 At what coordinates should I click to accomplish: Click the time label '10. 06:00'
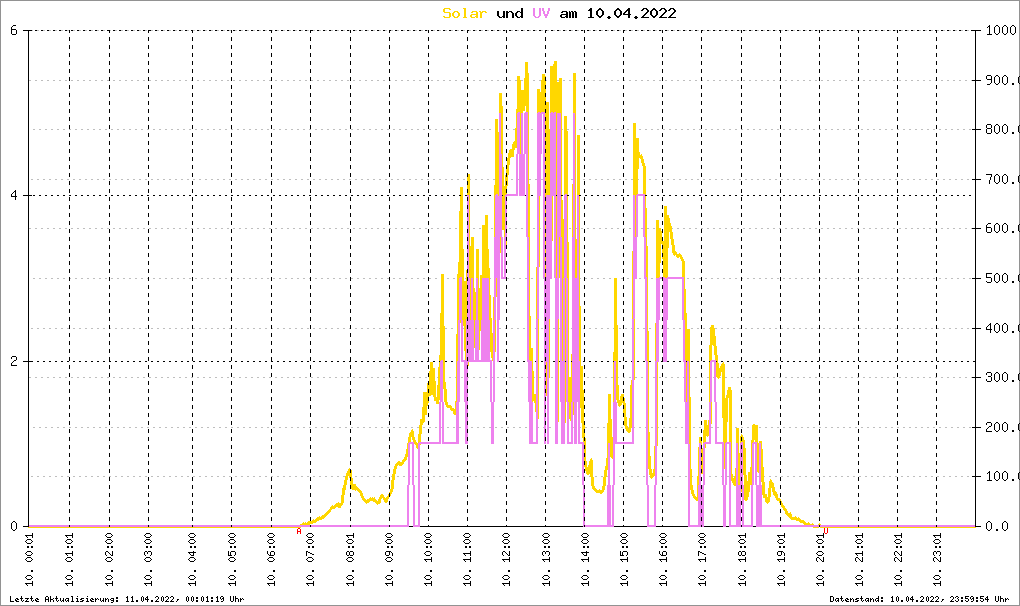(271, 560)
